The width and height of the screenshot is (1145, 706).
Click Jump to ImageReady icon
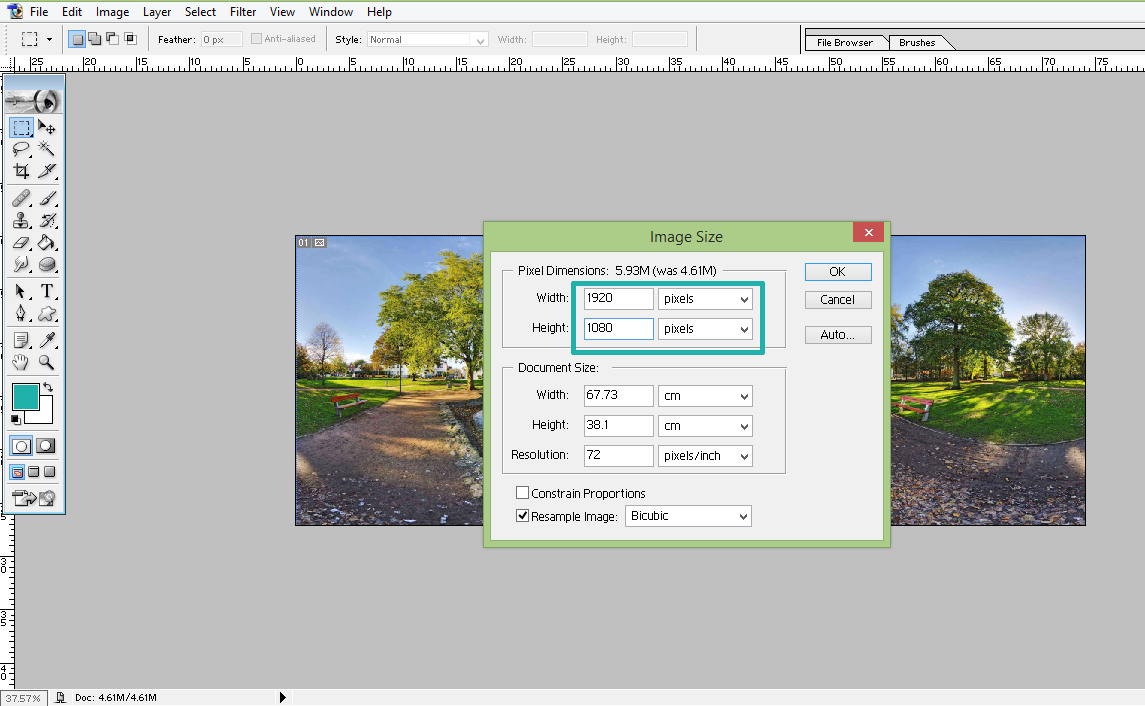34,498
